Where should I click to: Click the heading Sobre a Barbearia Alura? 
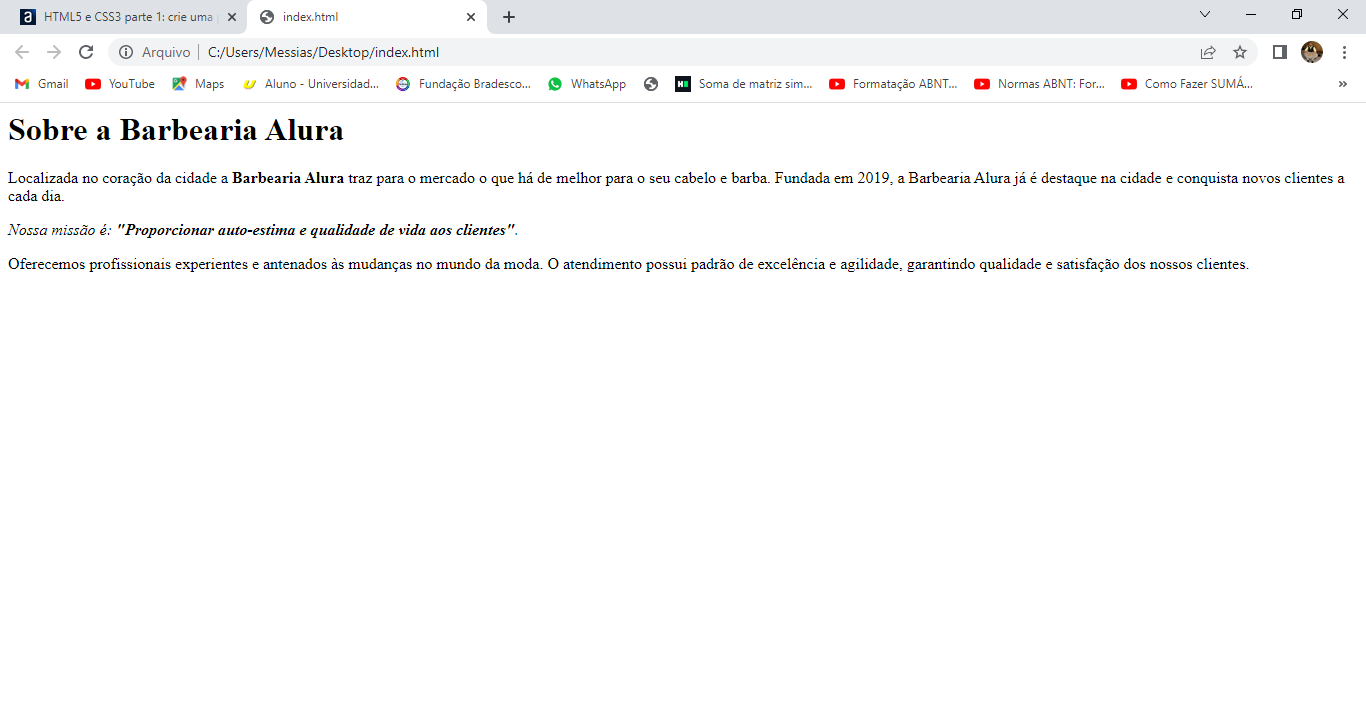coord(176,130)
